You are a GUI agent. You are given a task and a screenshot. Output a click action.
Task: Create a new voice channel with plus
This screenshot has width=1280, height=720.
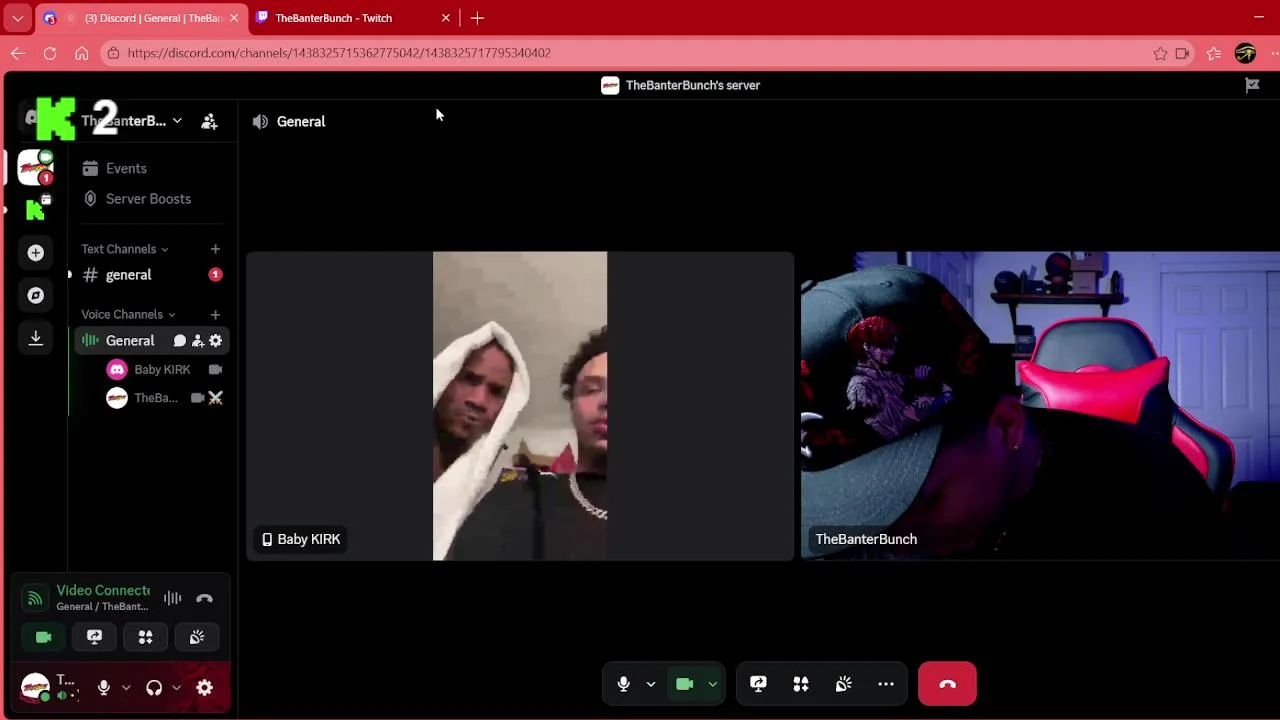(x=215, y=315)
